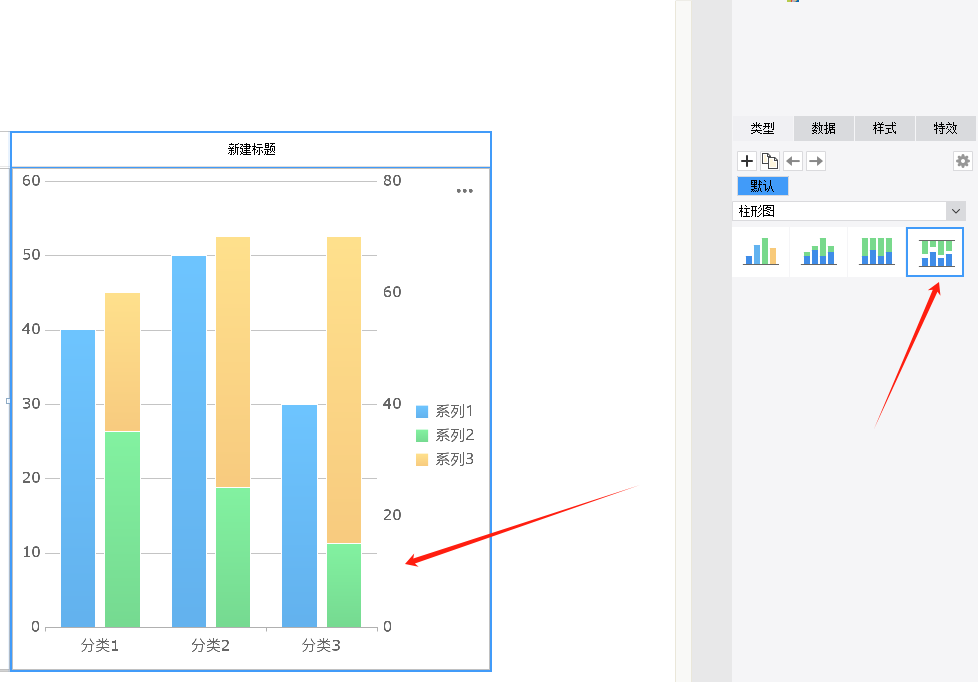Switch to the 特效 tab

[946, 128]
